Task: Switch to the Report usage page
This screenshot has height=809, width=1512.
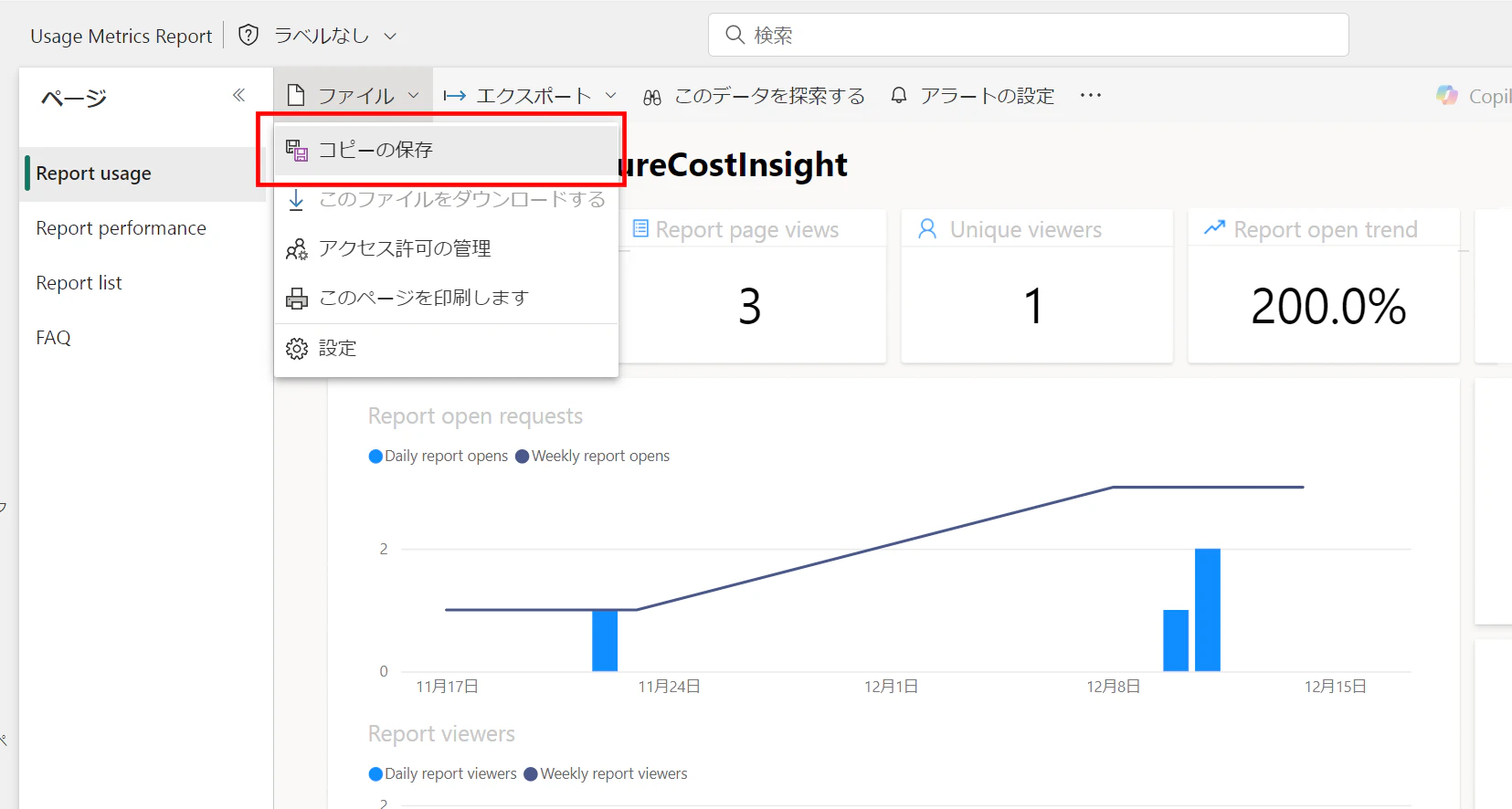Action: 144,173
